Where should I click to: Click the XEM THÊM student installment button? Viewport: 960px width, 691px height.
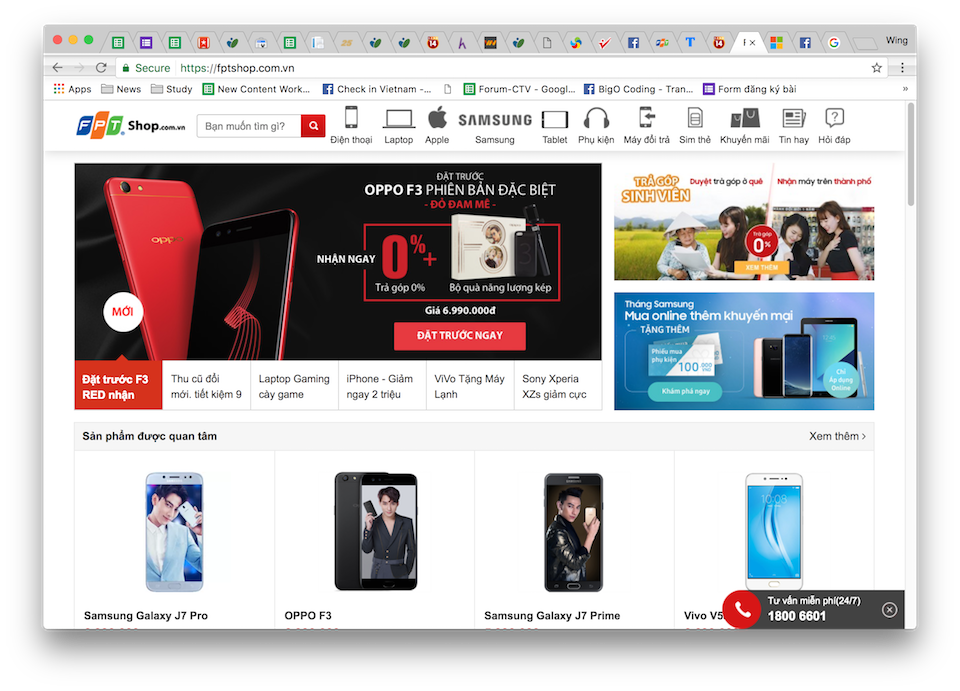point(762,267)
